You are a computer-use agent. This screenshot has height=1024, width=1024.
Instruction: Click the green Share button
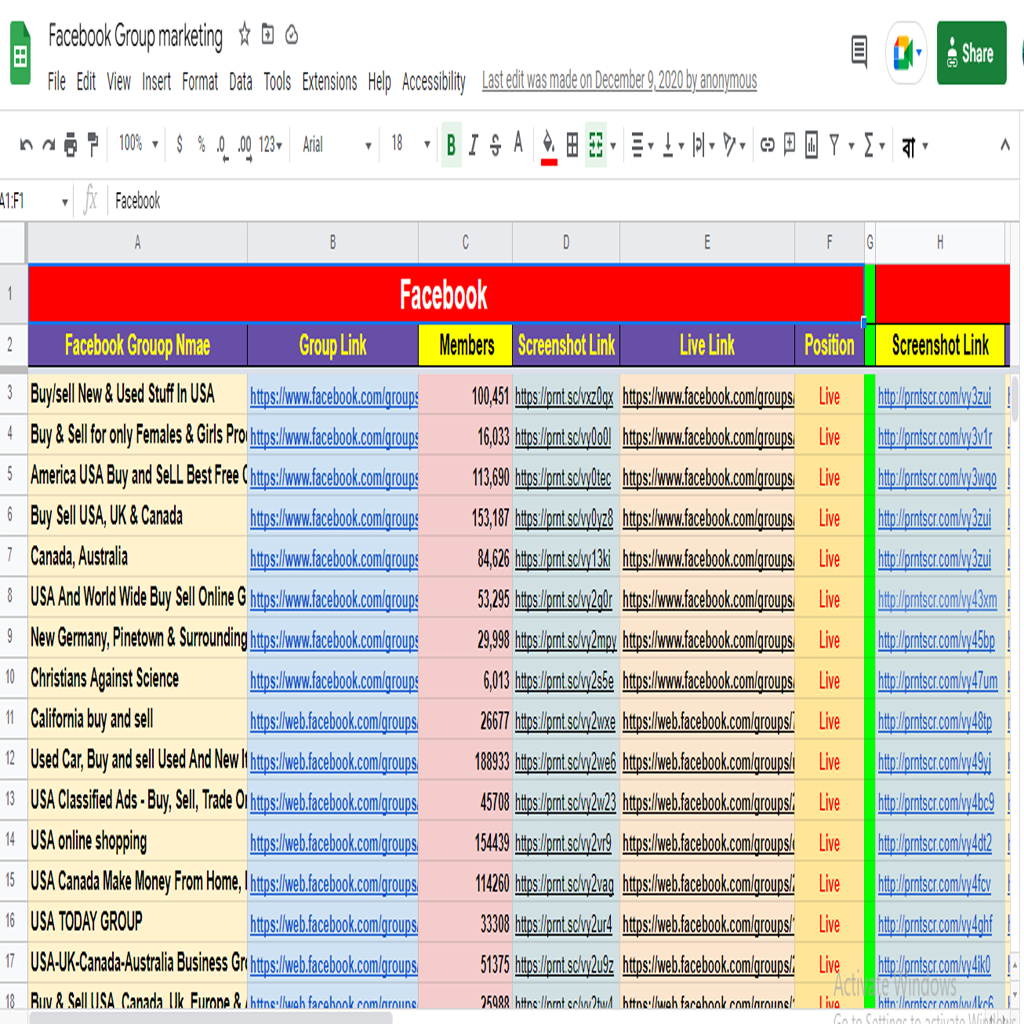coord(971,53)
